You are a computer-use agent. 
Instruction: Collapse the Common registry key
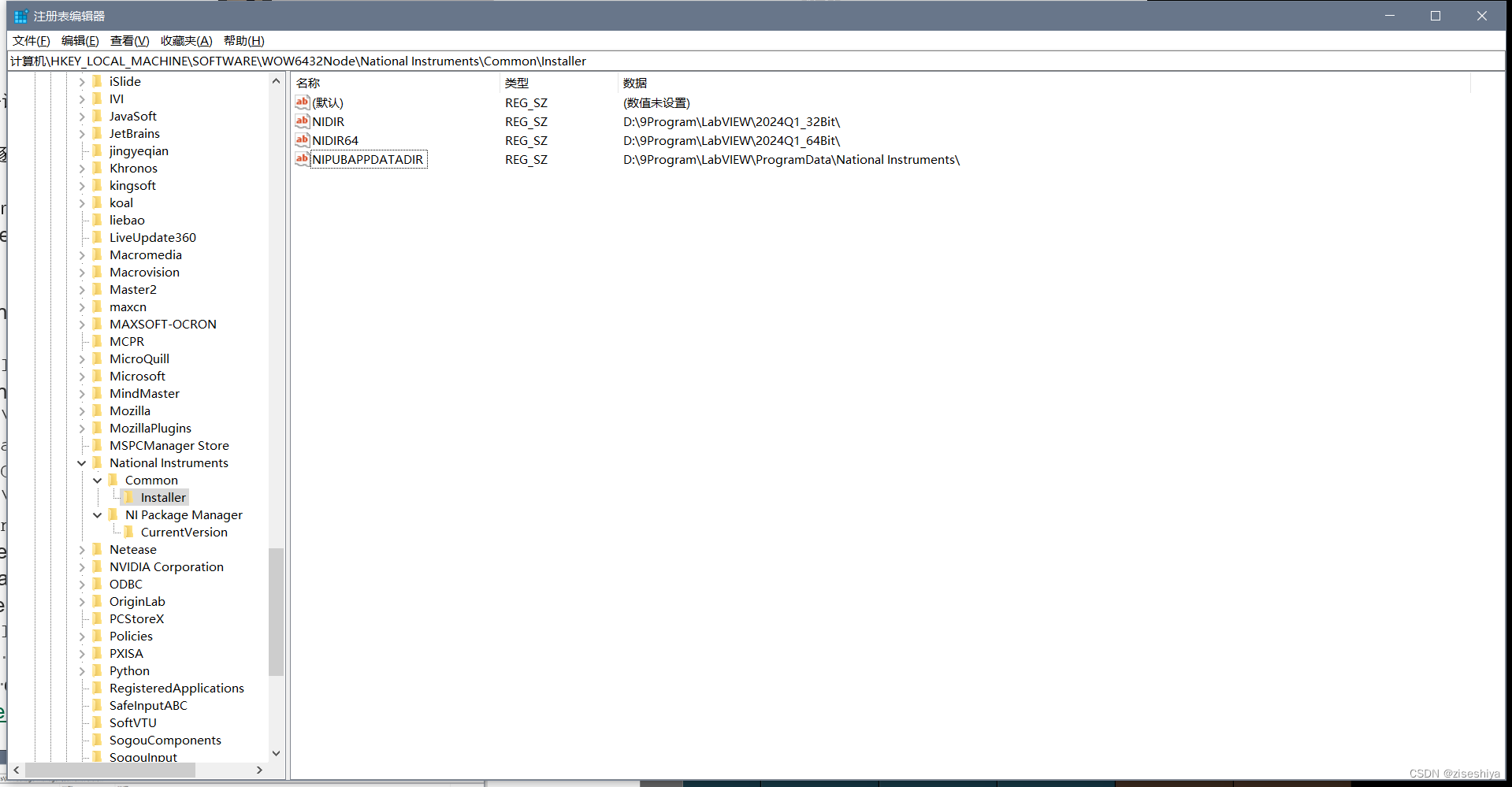pos(98,480)
